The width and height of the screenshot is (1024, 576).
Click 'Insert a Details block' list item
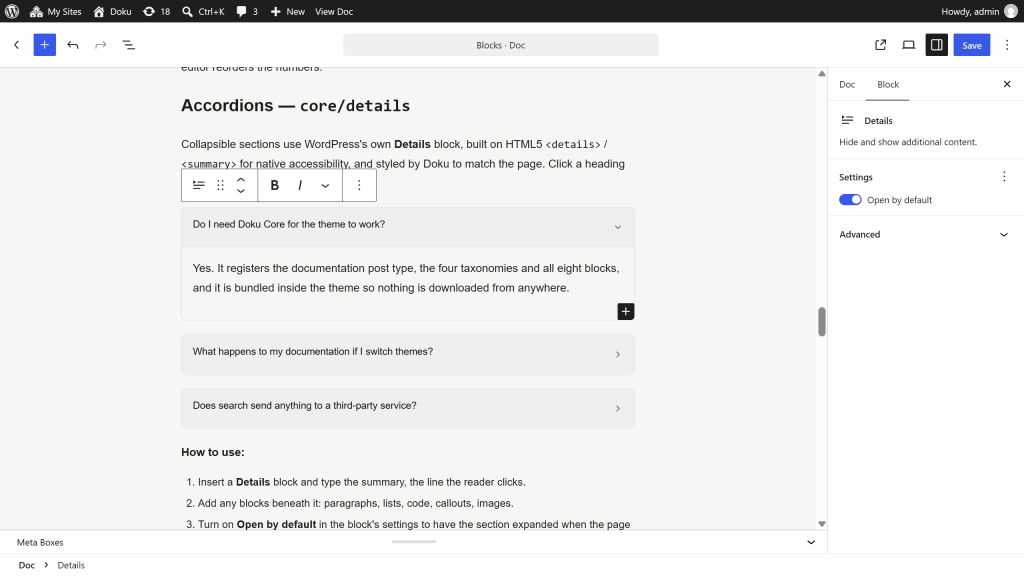click(362, 482)
